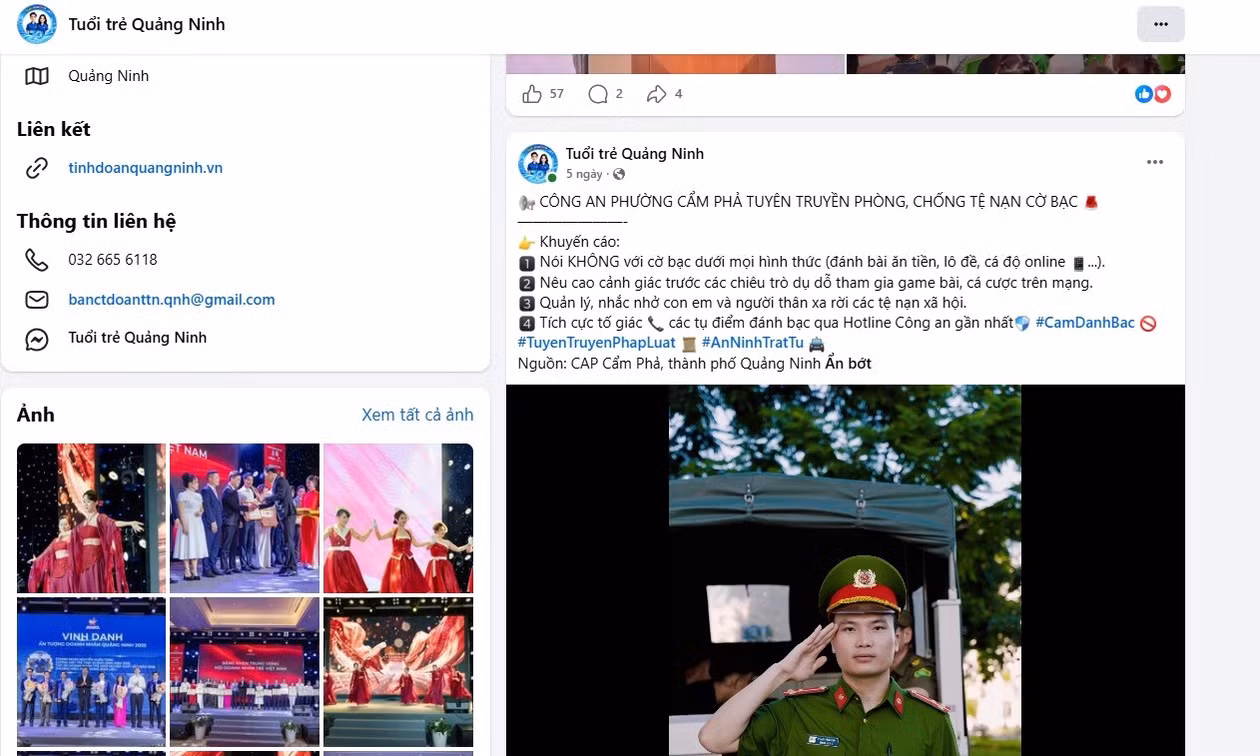The width and height of the screenshot is (1260, 756).
Task: Click the 5 ngày post timestamp
Action: coord(584,175)
